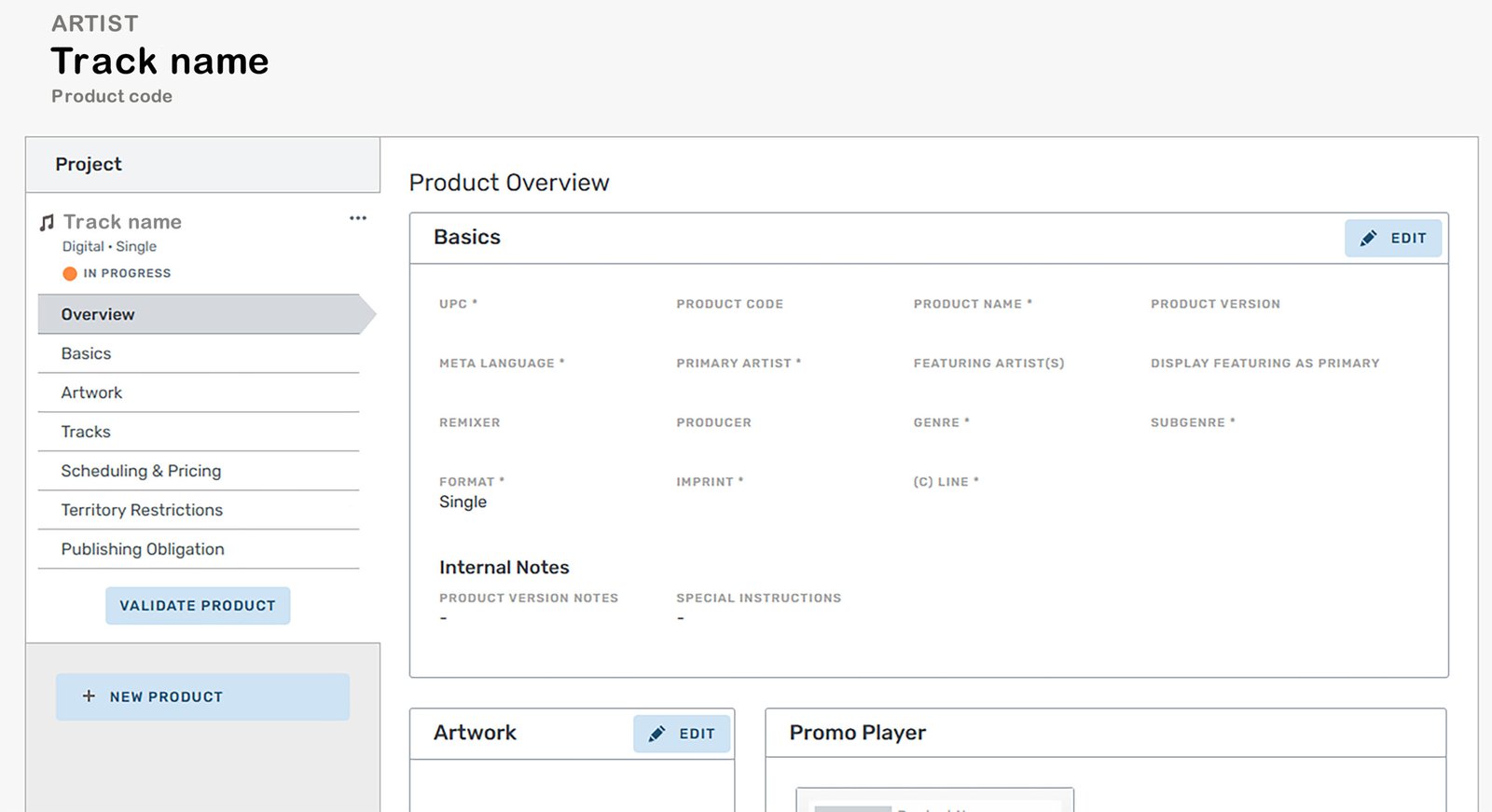Click the Format field value Single
This screenshot has height=812, width=1492.
pos(463,502)
